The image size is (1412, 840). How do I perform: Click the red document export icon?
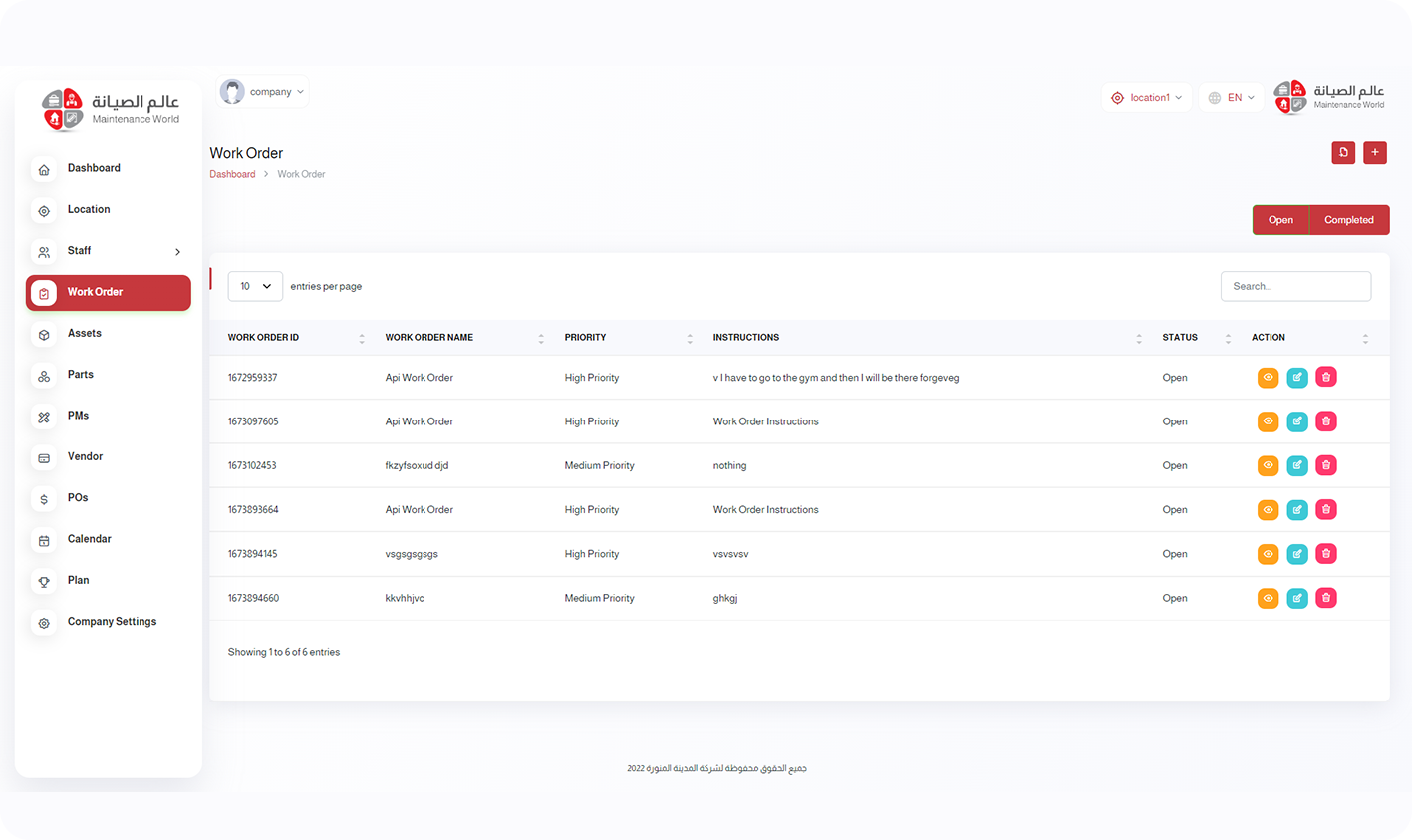(x=1342, y=153)
